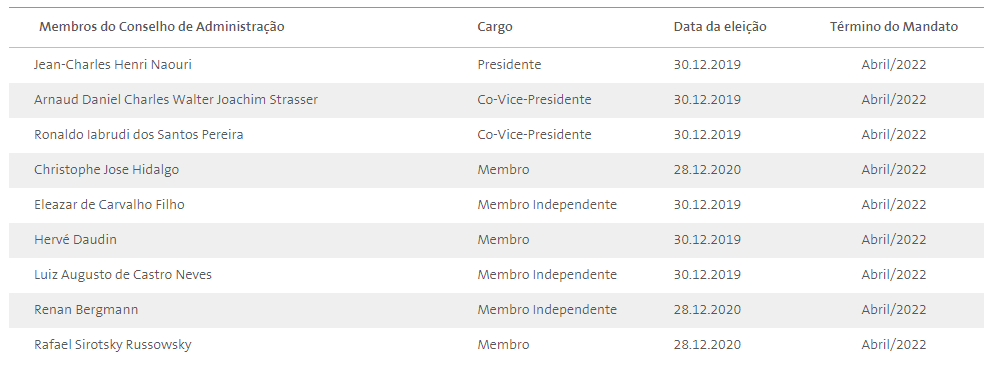
Task: Click Ronaldo Iabrudi dos Santos Pereira
Action: click(138, 135)
